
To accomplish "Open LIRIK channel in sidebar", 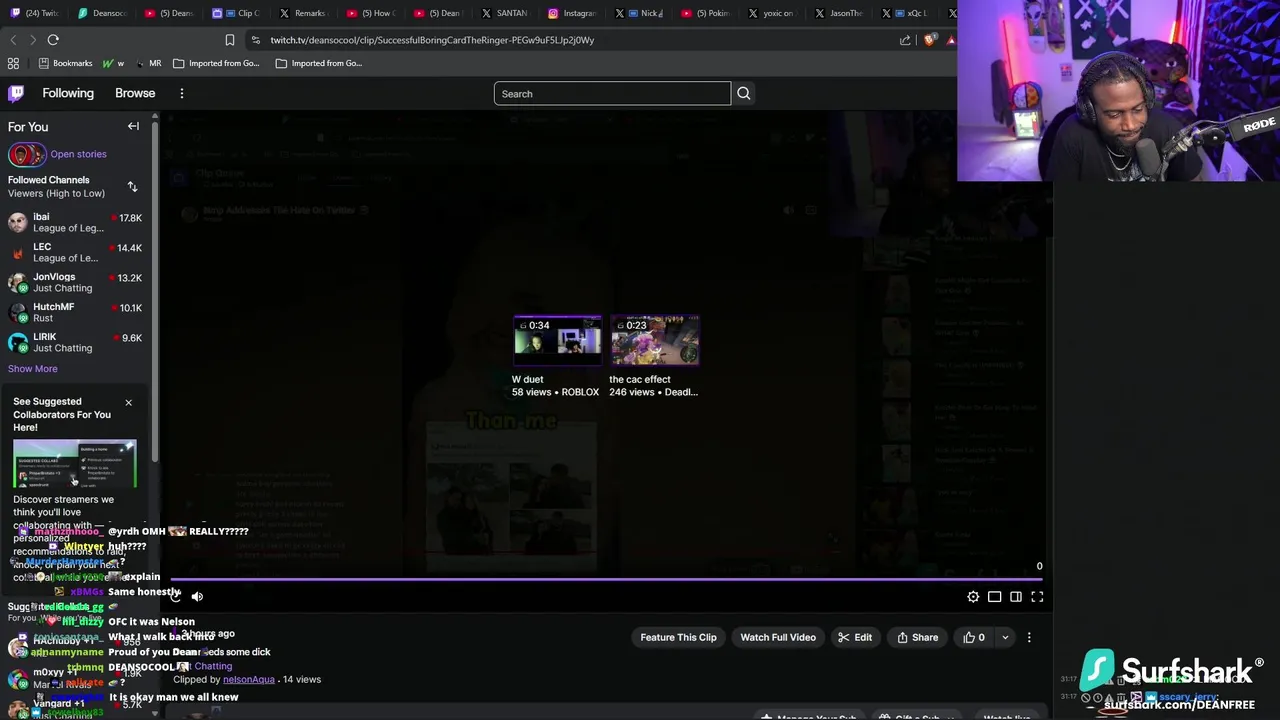I will (x=75, y=342).
